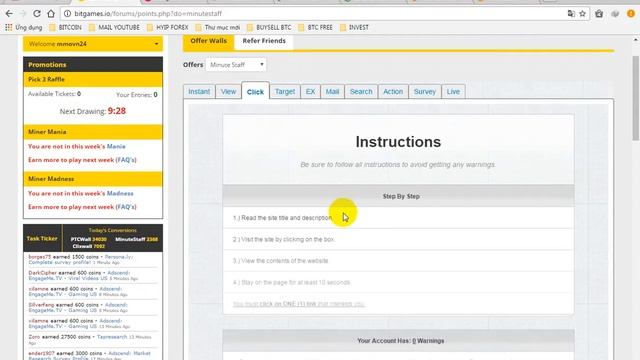This screenshot has height=360, width=640.
Task: Switch to the Offer Walls tab
Action: point(209,41)
